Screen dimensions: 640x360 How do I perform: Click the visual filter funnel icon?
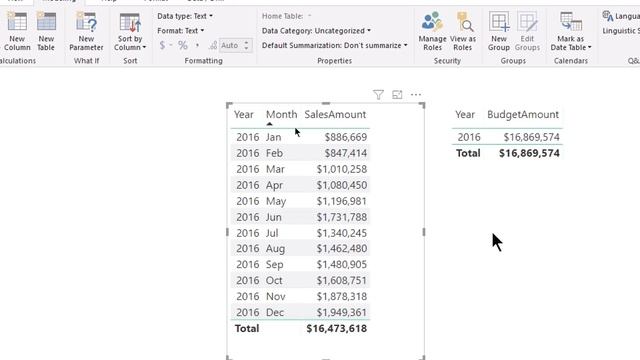click(x=378, y=95)
